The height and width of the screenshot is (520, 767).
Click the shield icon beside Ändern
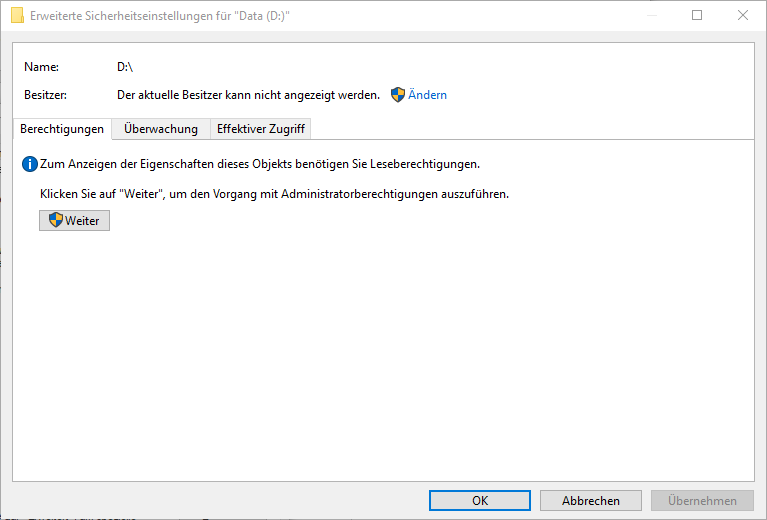(398, 95)
